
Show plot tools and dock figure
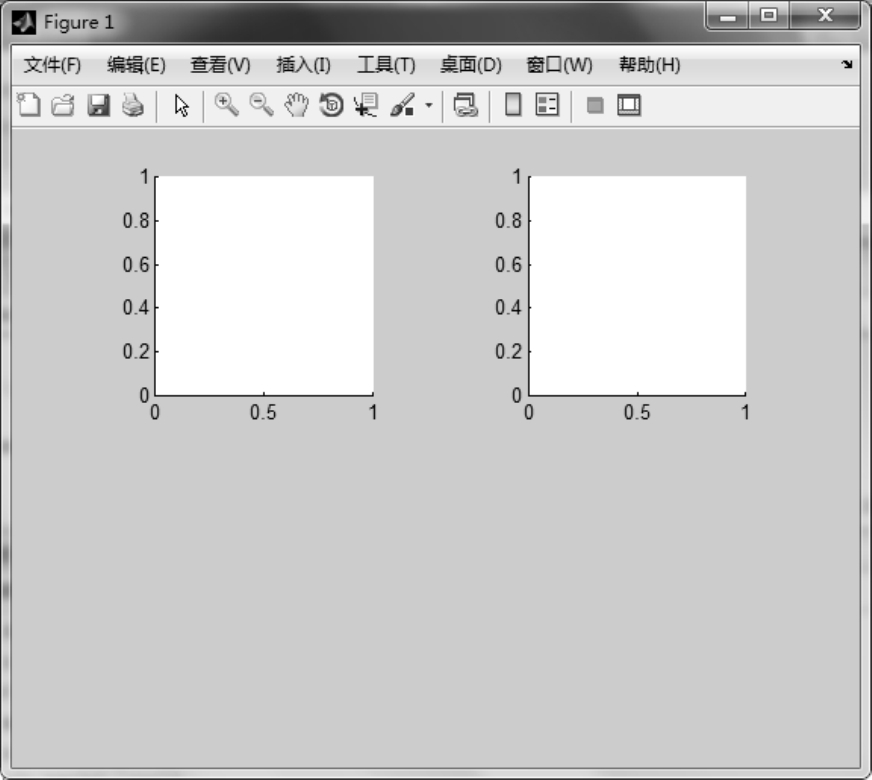(628, 105)
